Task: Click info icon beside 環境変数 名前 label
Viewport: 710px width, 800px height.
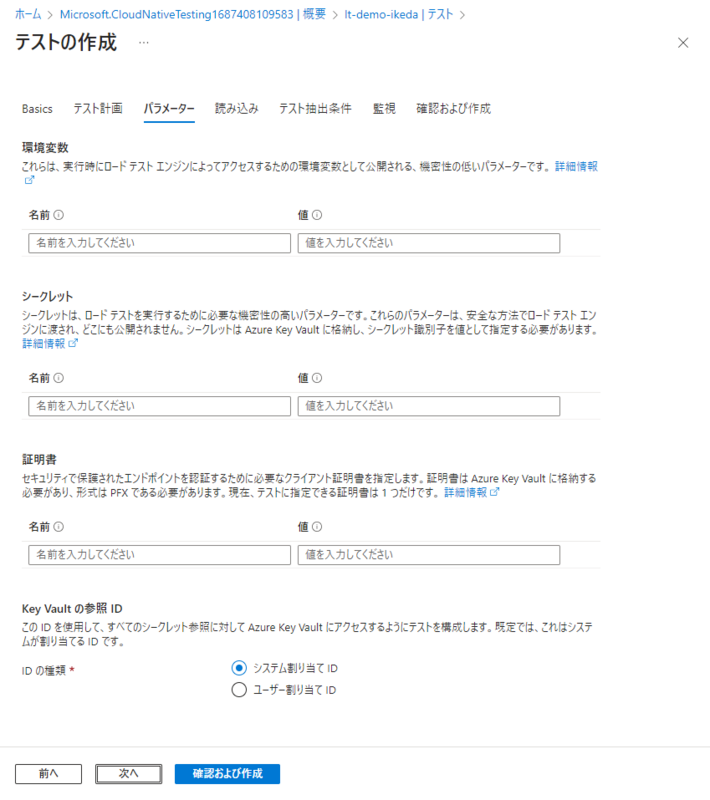Action: (59, 215)
